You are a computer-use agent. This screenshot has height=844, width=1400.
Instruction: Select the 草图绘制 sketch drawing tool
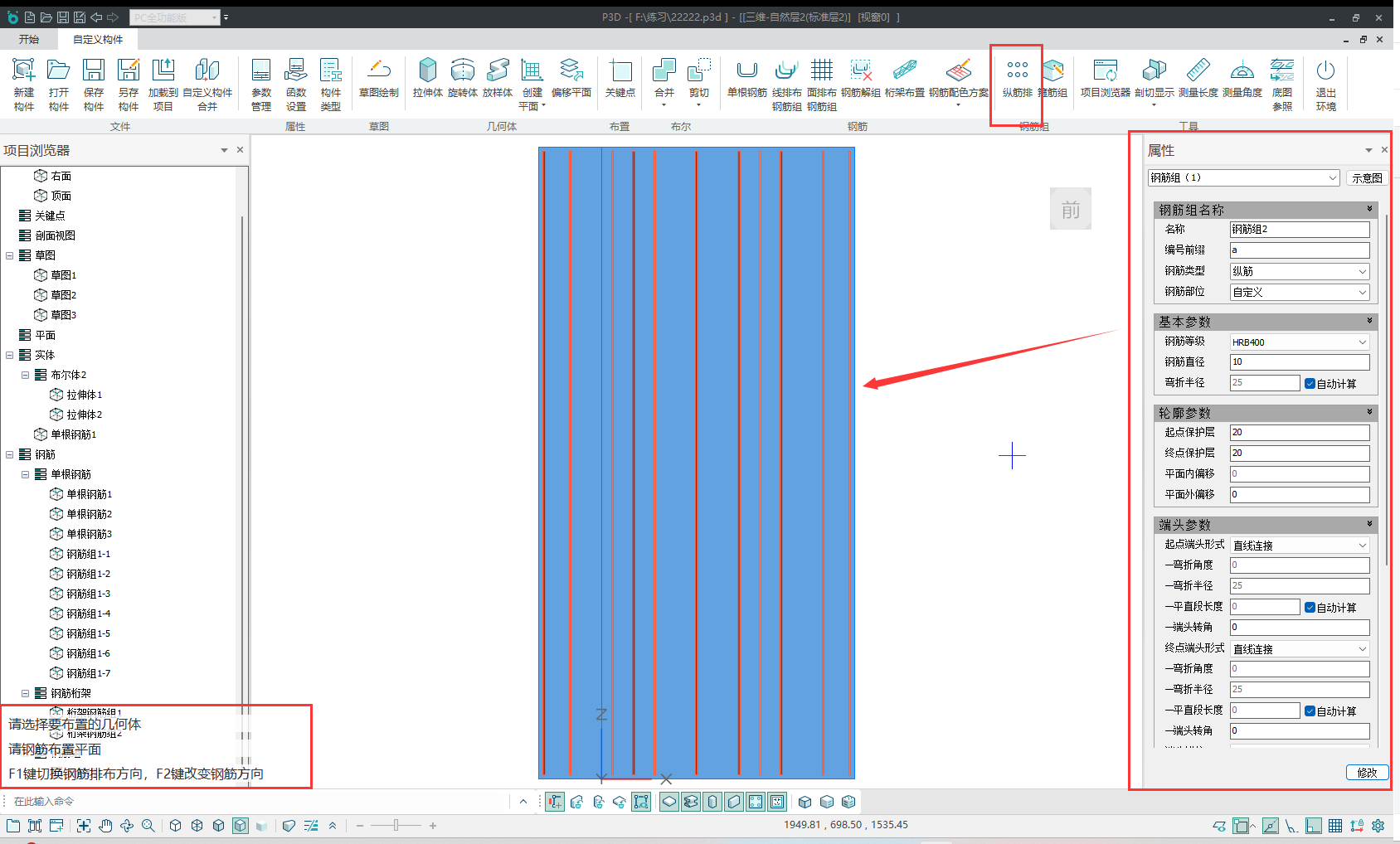tap(378, 71)
